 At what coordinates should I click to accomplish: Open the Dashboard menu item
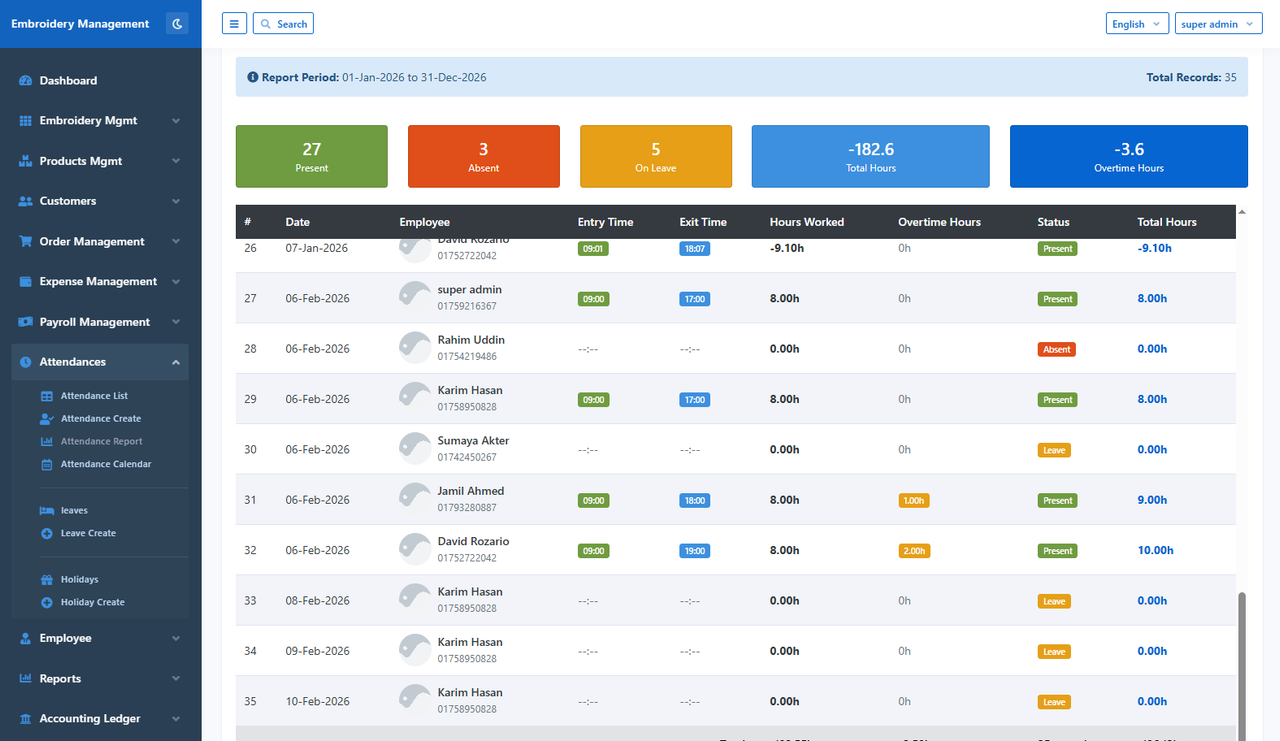pyautogui.click(x=100, y=81)
